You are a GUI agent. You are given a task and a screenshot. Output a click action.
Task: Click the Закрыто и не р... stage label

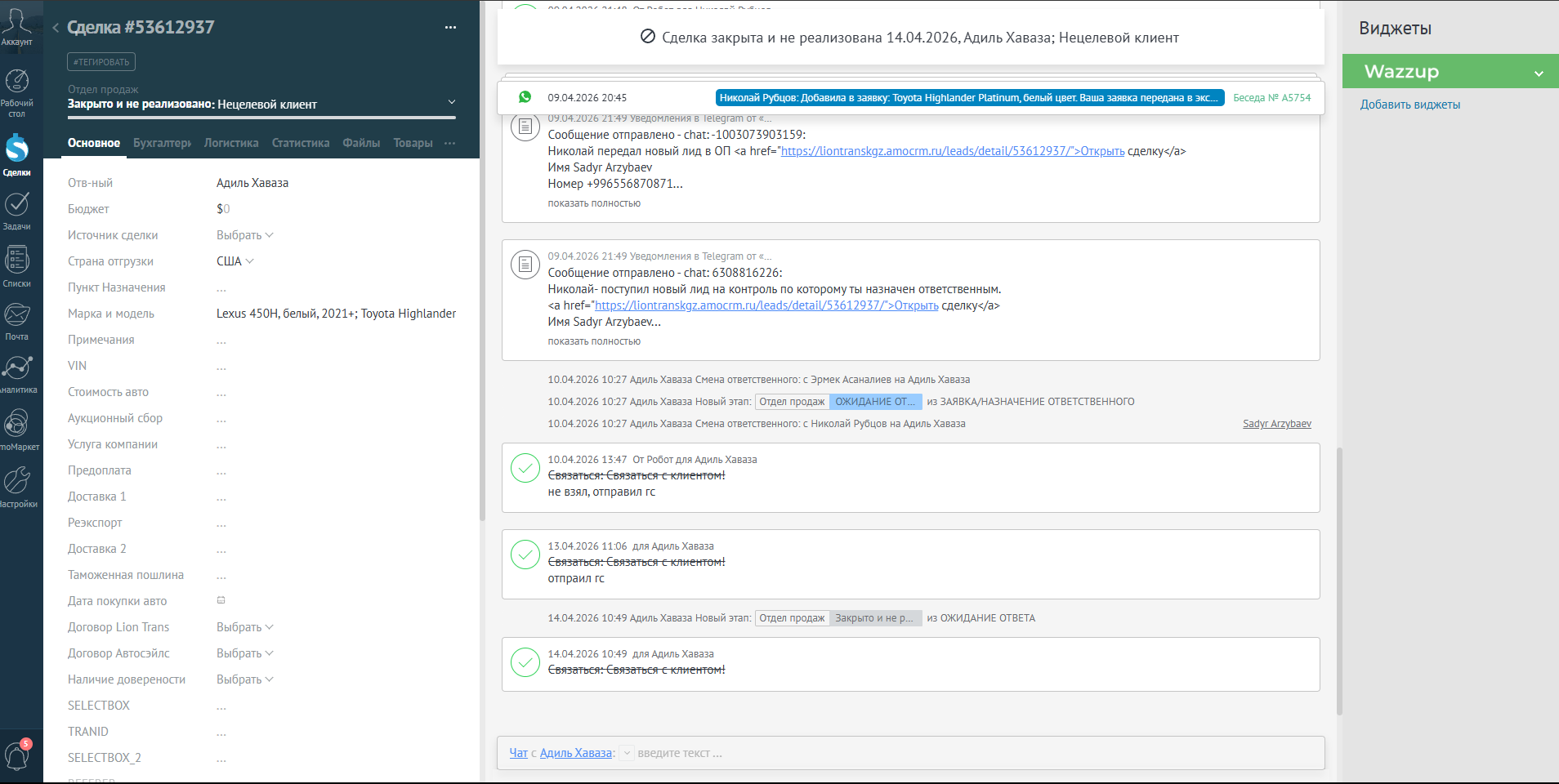876,618
